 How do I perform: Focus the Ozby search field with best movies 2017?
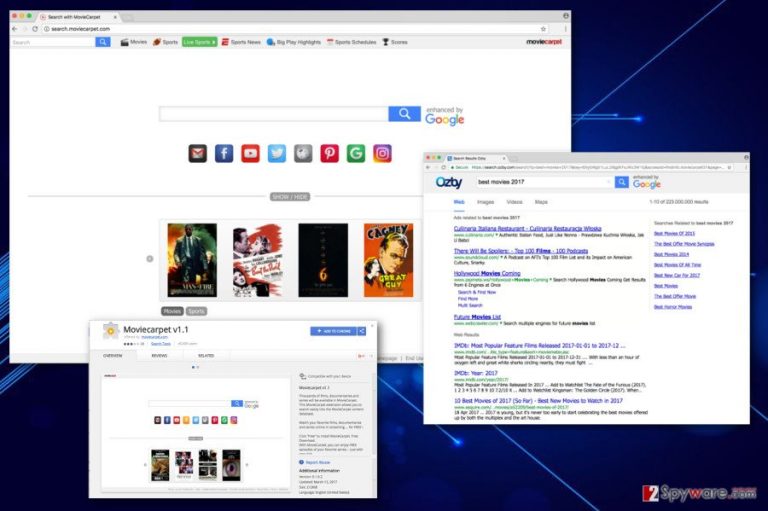tap(544, 182)
